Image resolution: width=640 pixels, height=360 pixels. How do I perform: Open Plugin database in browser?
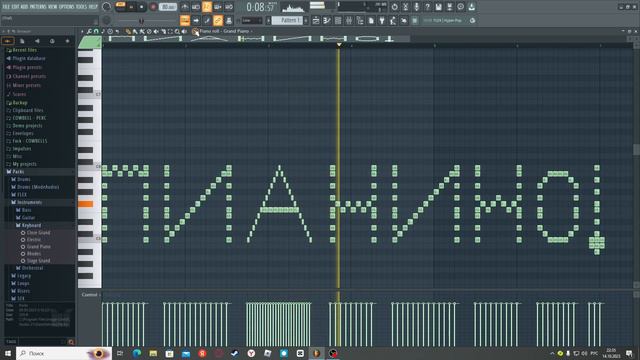[x=29, y=58]
